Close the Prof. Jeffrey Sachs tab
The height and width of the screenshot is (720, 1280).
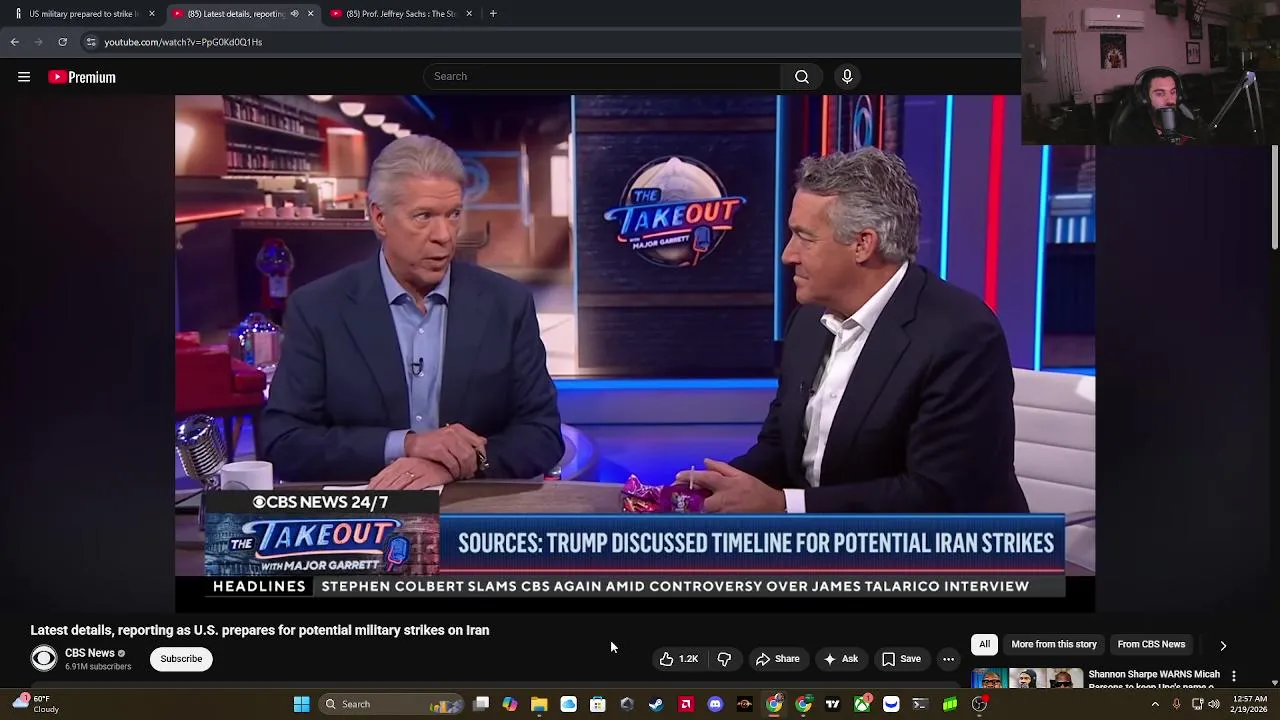coord(468,14)
